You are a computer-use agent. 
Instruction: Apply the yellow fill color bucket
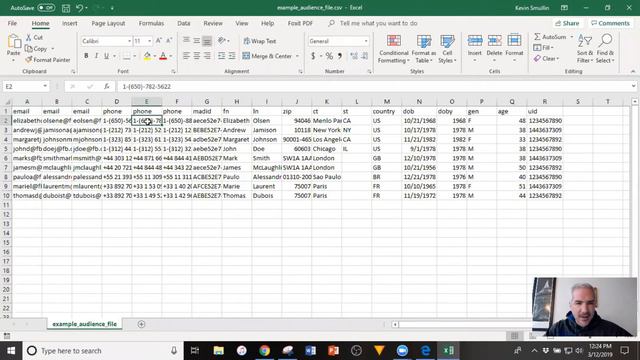[147, 56]
